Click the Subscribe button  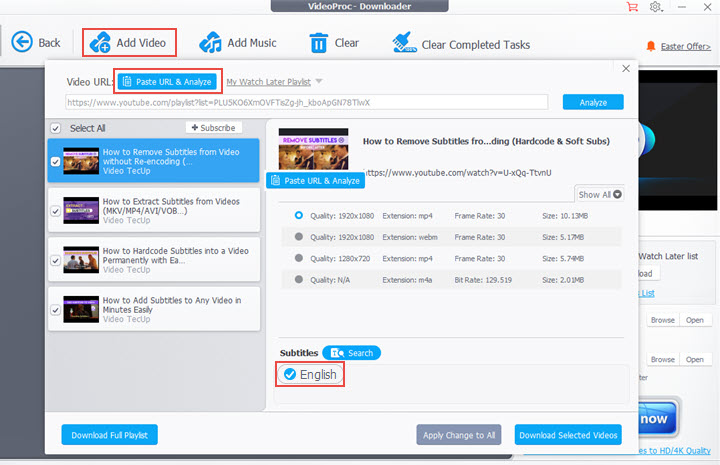(x=213, y=128)
